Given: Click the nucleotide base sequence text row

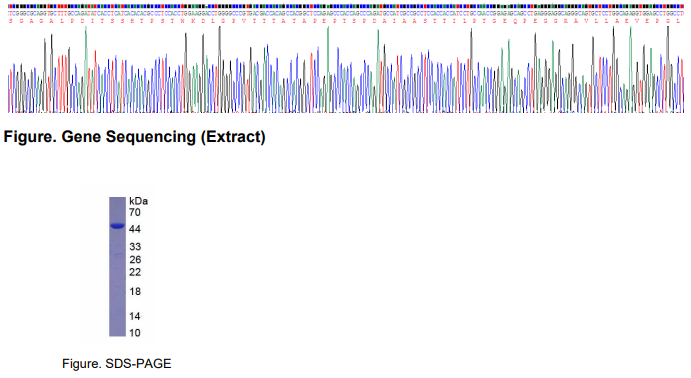Looking at the screenshot, I should 346,14.
